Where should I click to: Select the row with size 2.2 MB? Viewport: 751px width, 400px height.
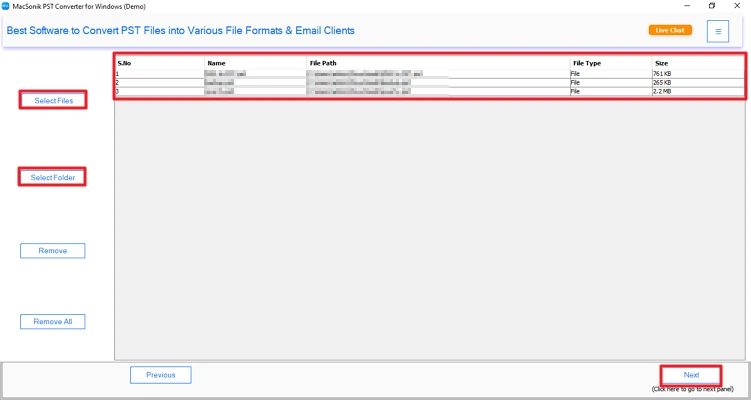(430, 91)
